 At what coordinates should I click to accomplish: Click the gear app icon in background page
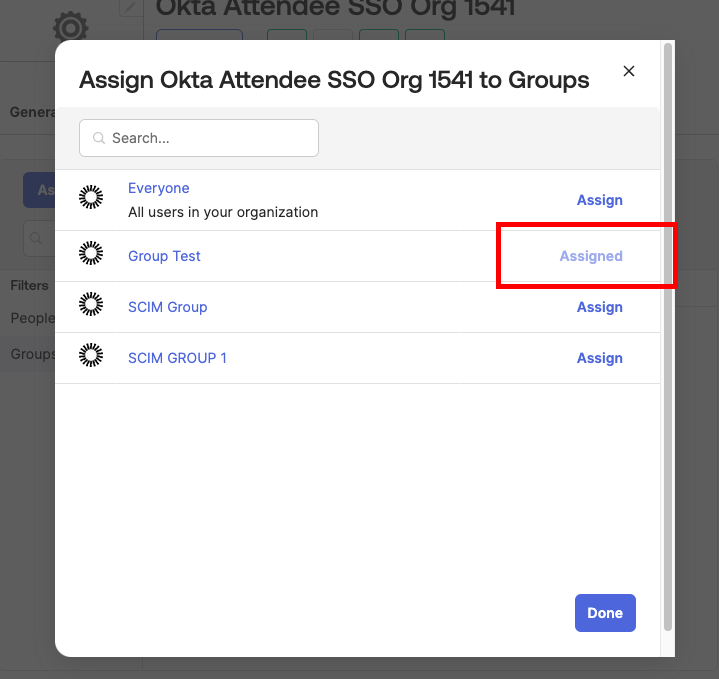coord(71,28)
